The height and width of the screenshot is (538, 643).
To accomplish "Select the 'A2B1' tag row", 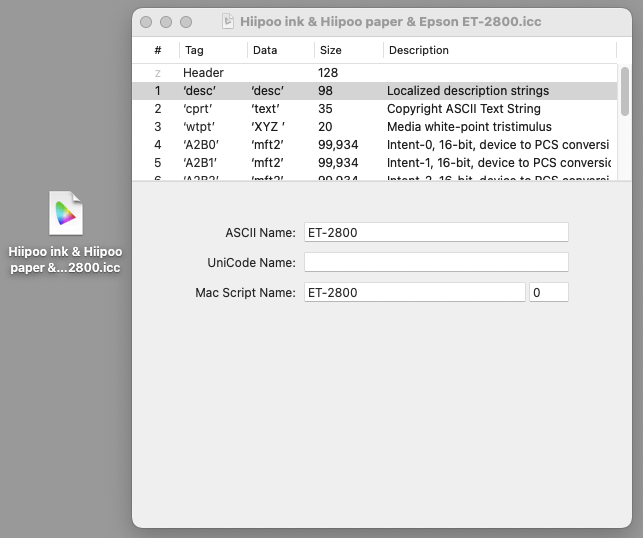I will point(374,163).
